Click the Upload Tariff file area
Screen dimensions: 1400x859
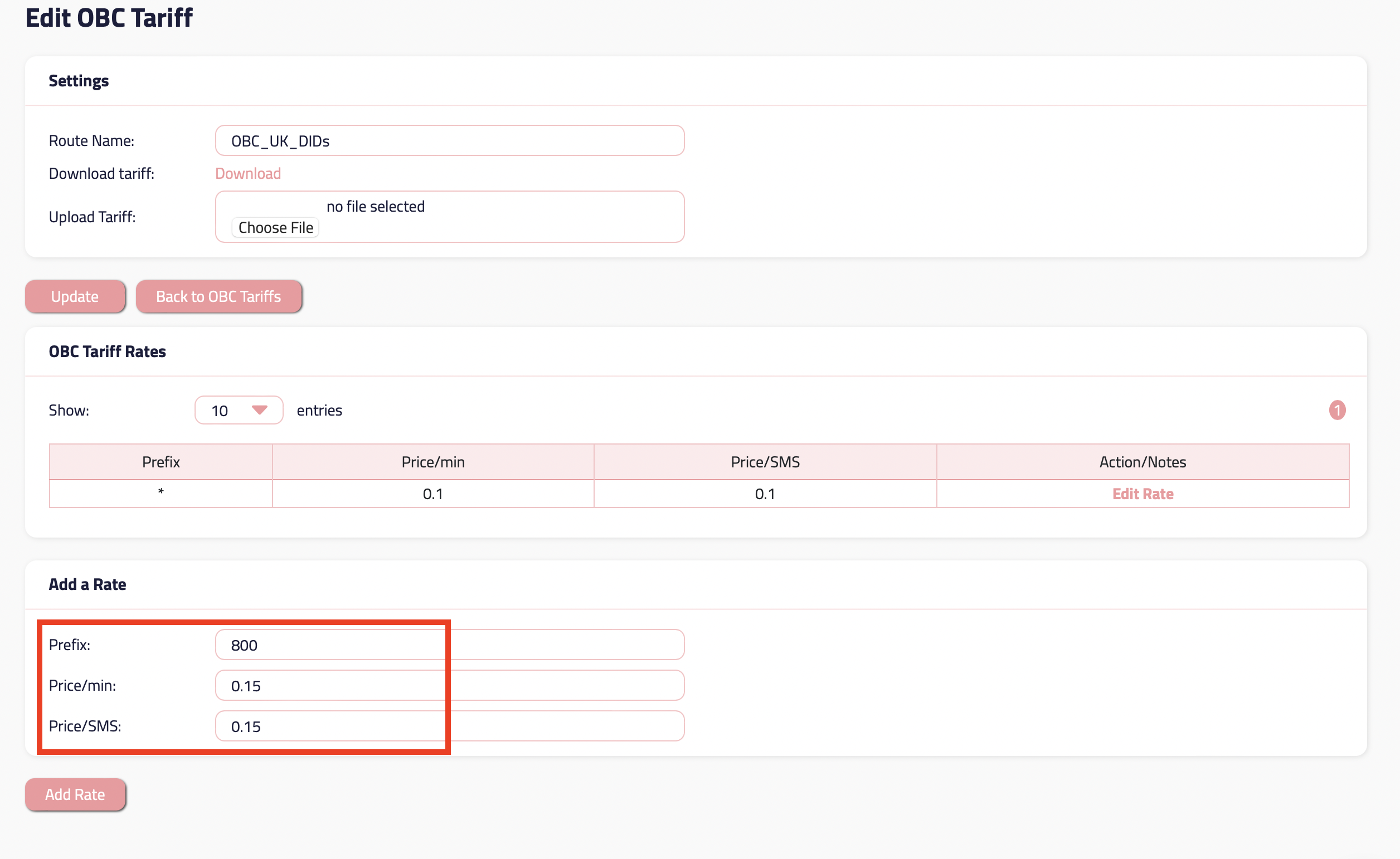[276, 227]
